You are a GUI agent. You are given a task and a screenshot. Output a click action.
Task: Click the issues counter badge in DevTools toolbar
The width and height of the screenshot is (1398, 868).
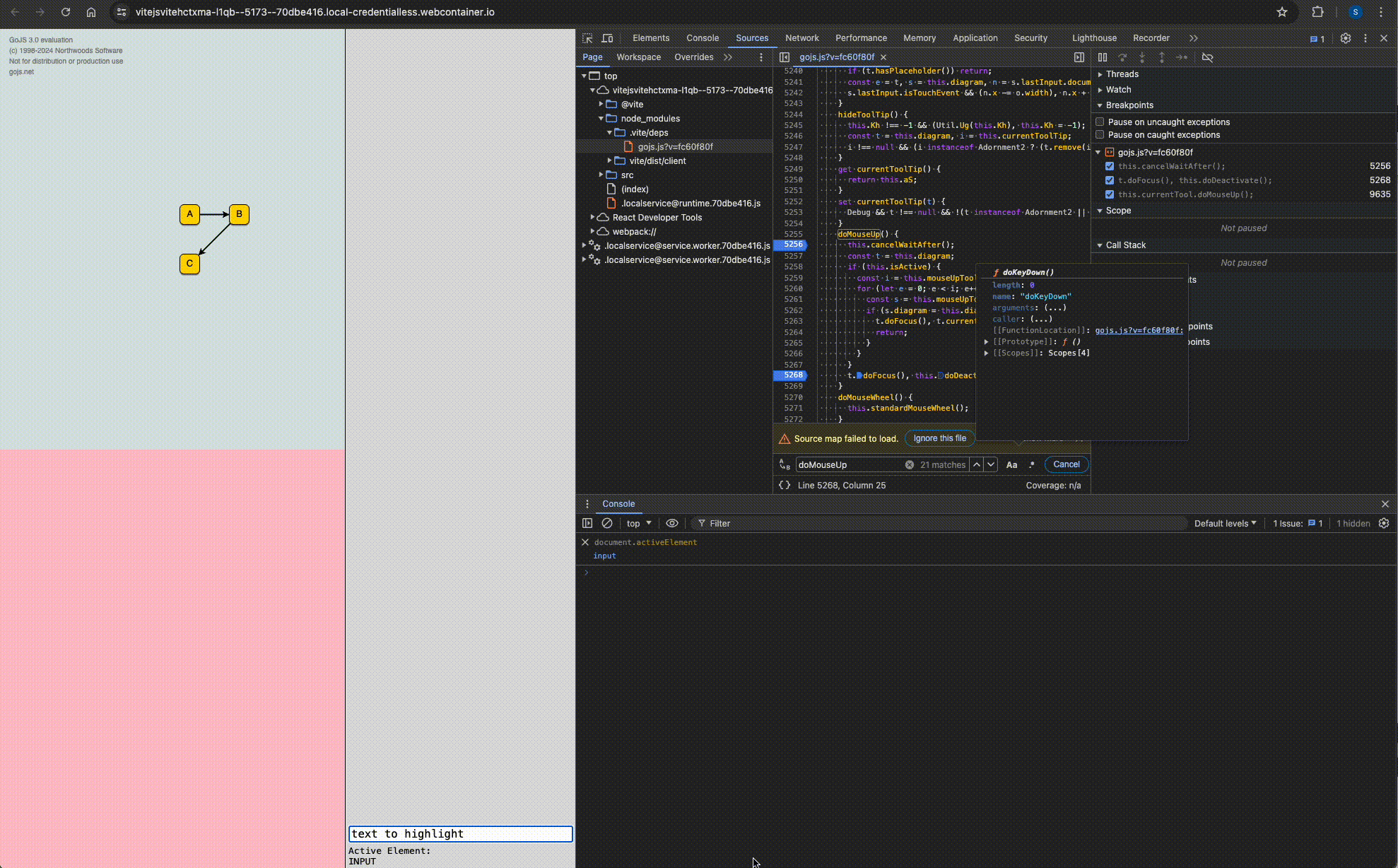click(1317, 39)
